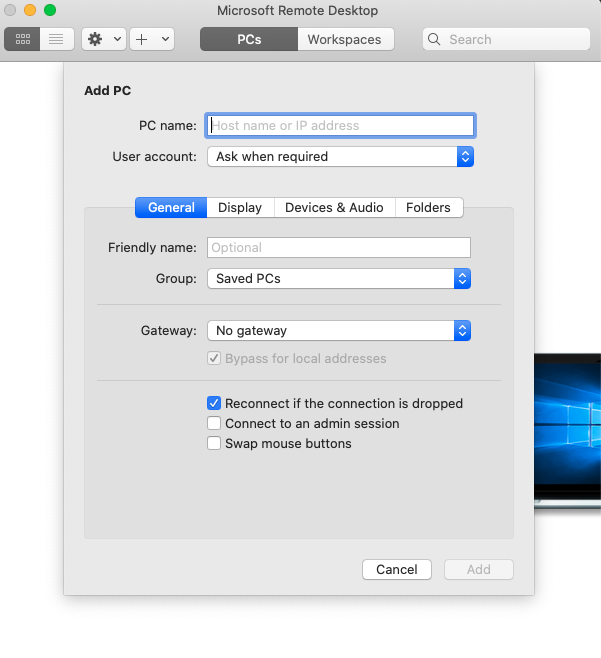Click the toolbar Search field

click(515, 40)
